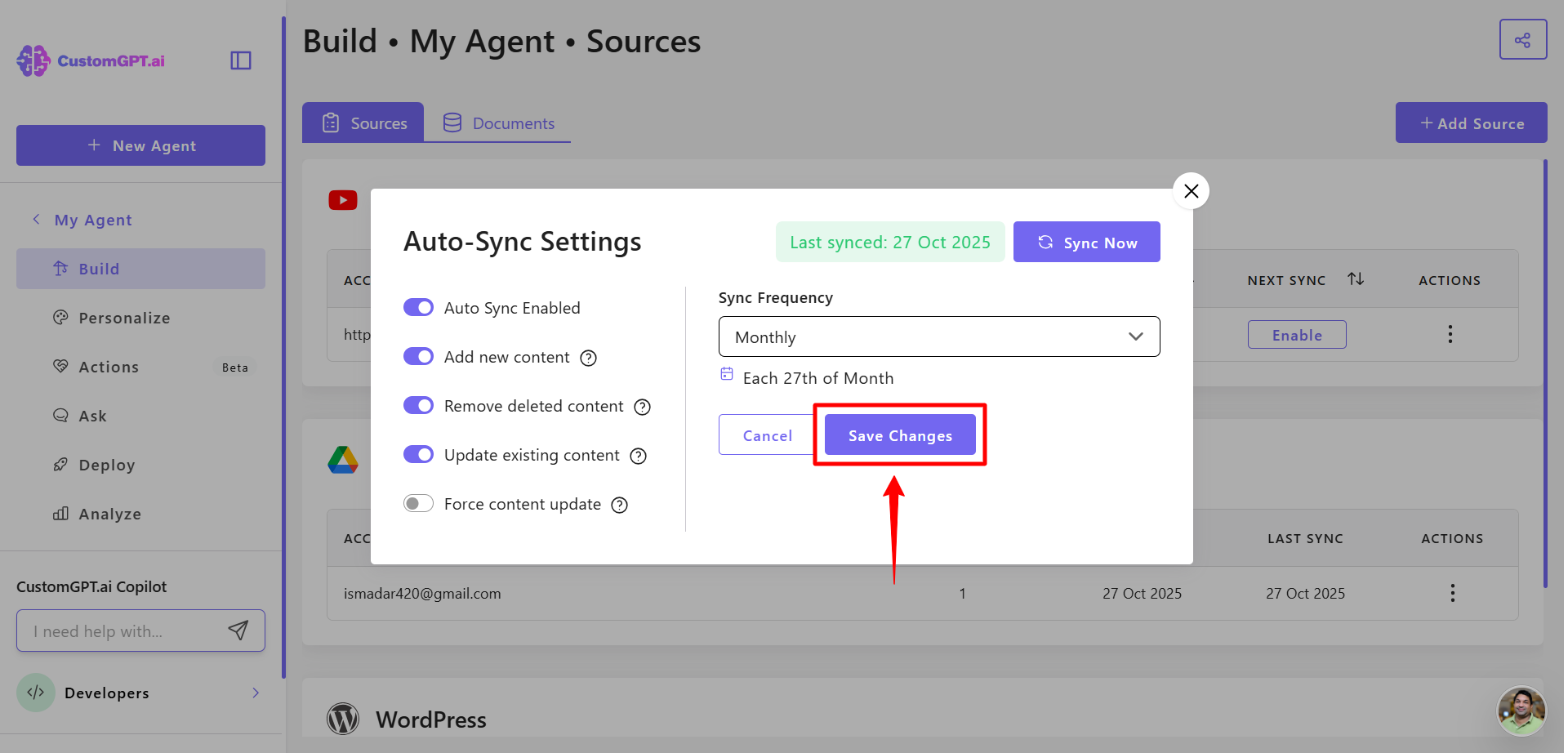Click the Beta badge next to Actions

click(x=235, y=368)
